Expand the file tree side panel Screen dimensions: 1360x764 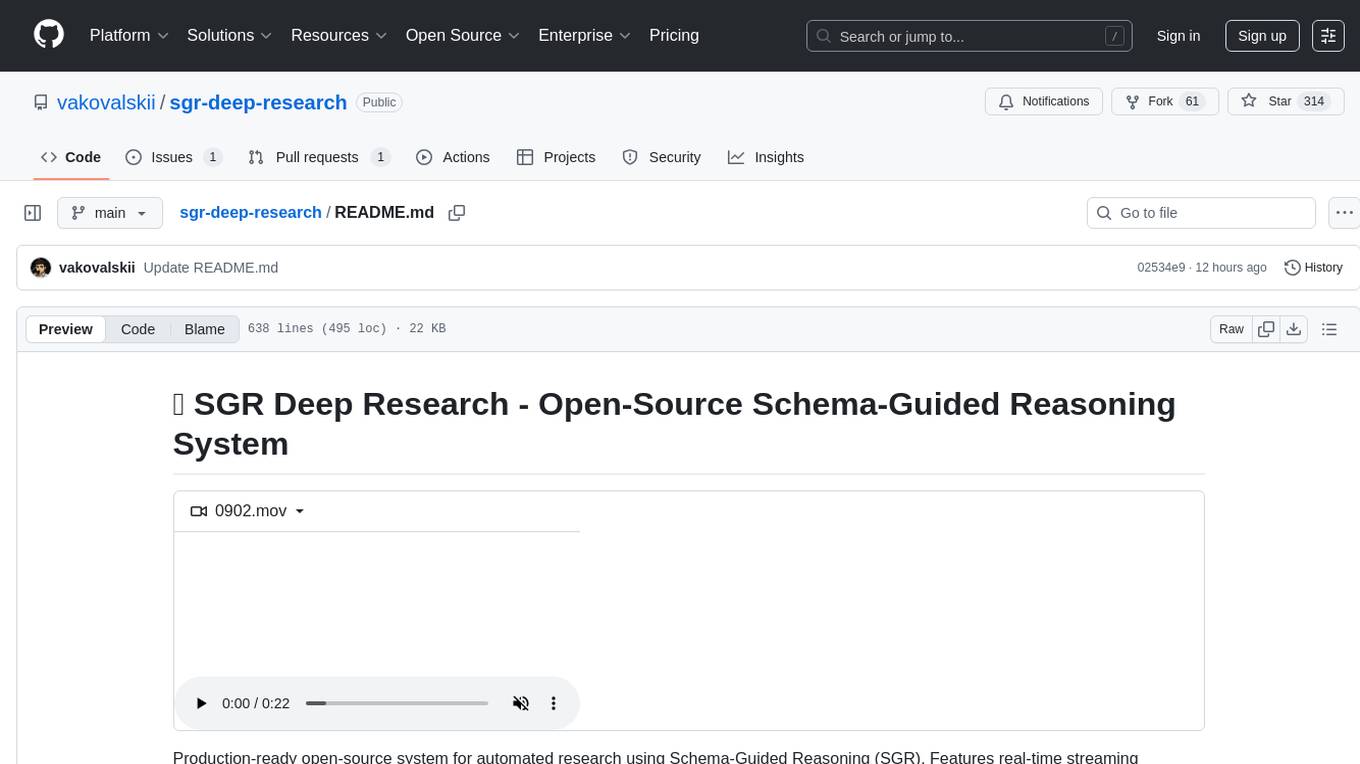click(32, 213)
